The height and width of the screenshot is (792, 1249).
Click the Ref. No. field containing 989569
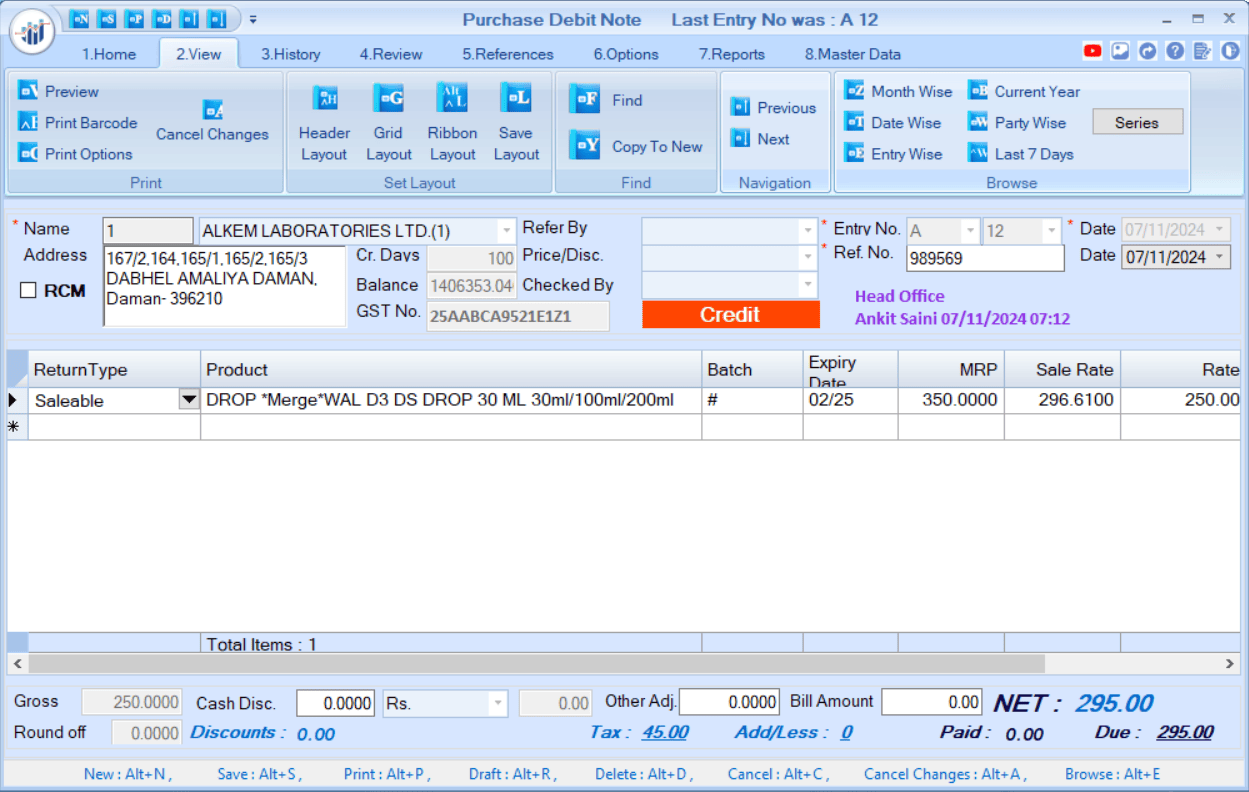click(985, 258)
